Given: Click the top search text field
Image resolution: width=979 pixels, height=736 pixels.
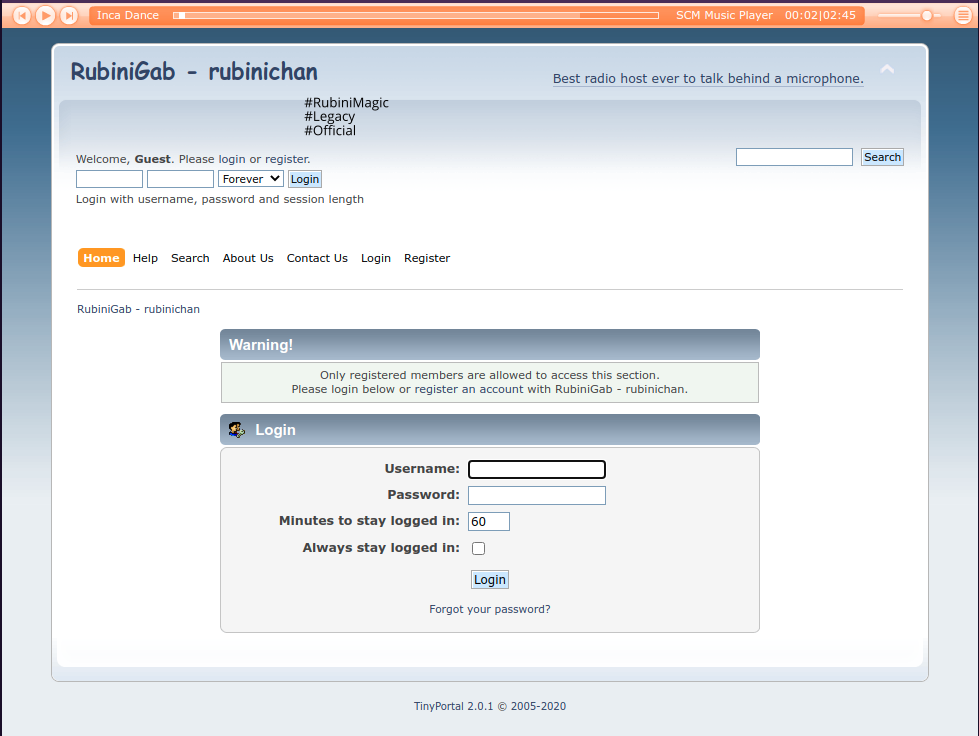Looking at the screenshot, I should (x=794, y=157).
